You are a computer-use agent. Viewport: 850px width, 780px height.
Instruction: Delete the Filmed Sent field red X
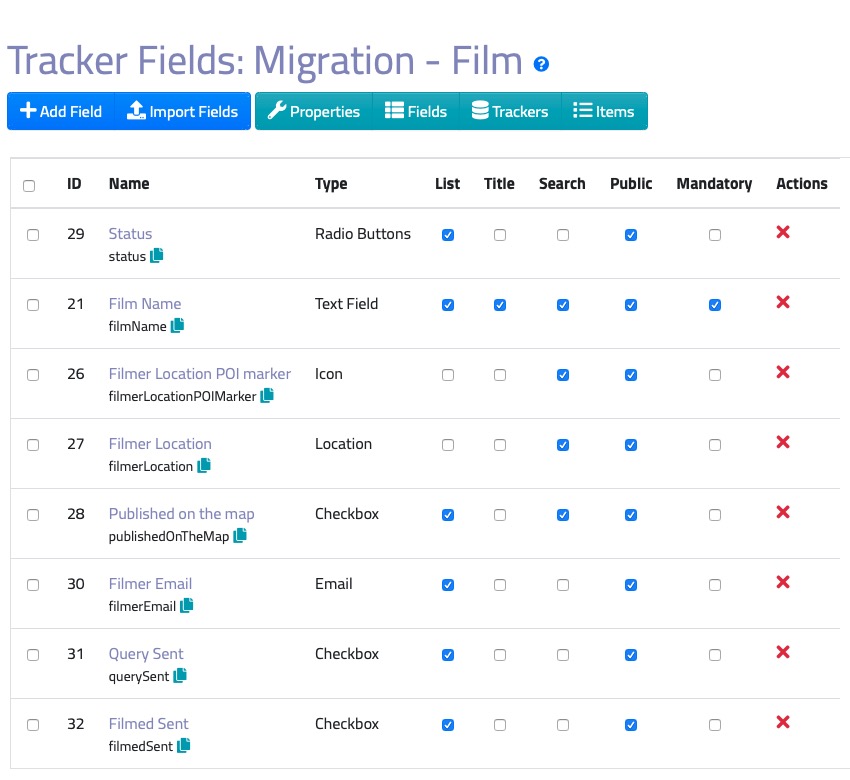(783, 723)
